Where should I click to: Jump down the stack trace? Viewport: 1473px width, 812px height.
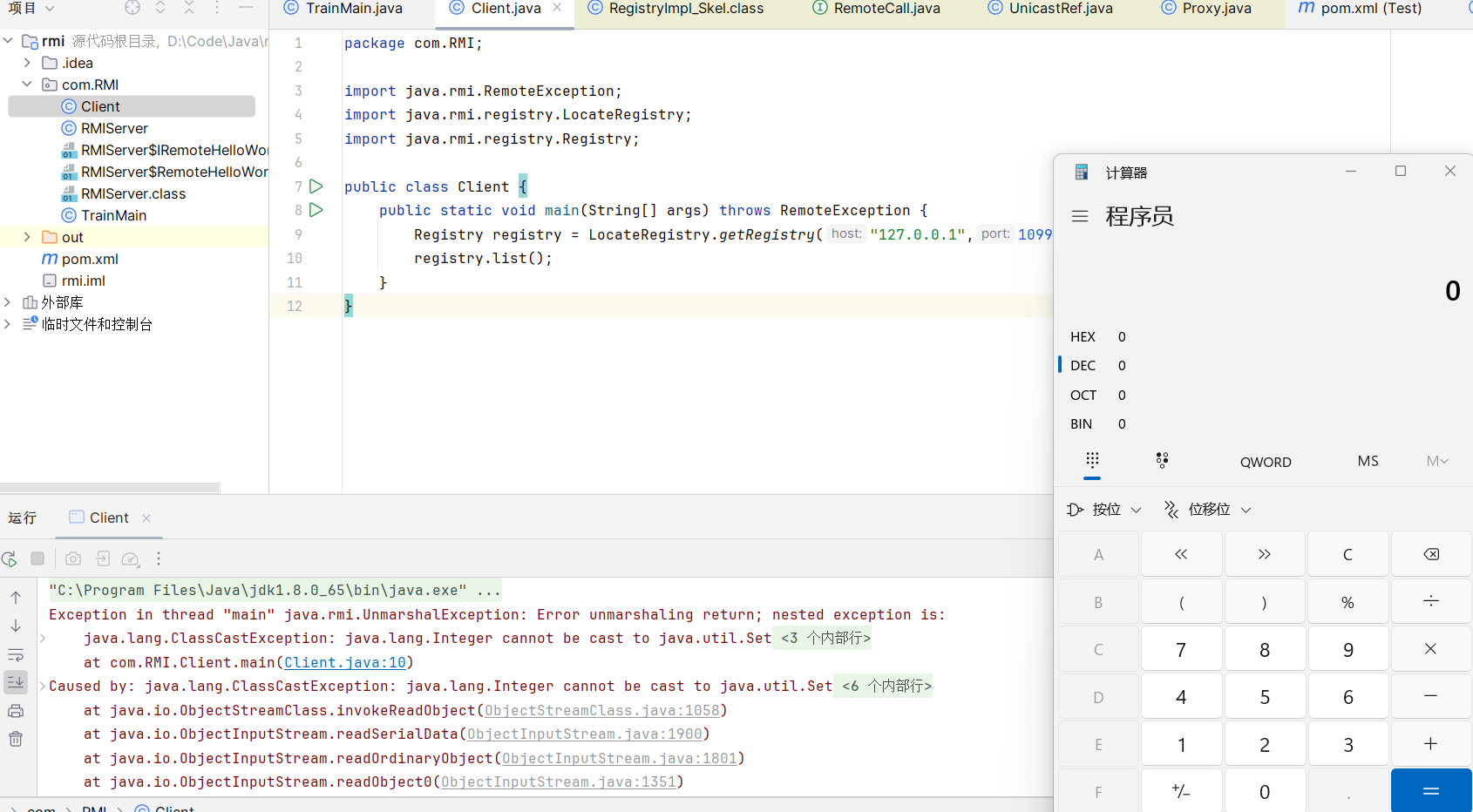[16, 626]
